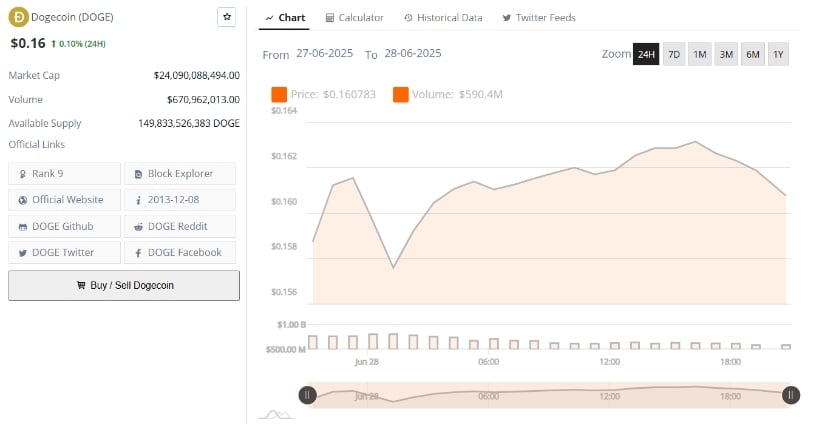
Task: Open the Official Website link
Action: click(x=64, y=200)
